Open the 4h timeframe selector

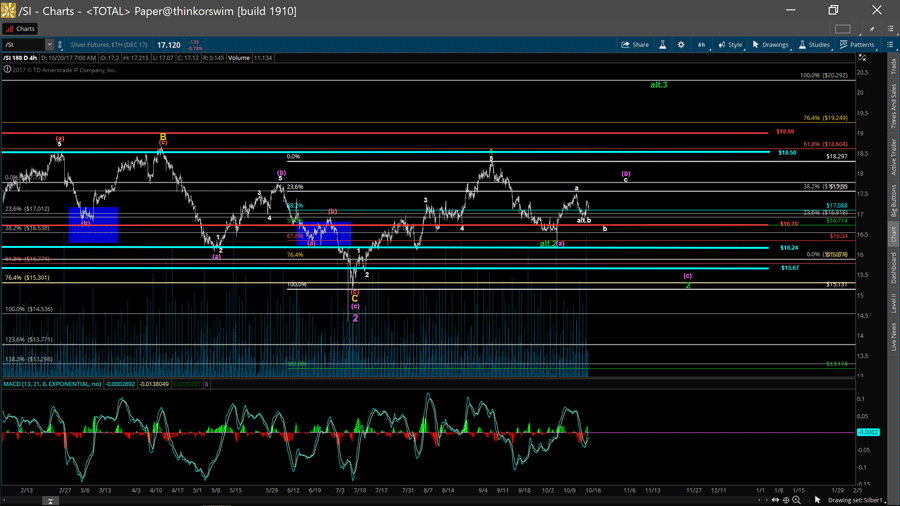tap(702, 45)
